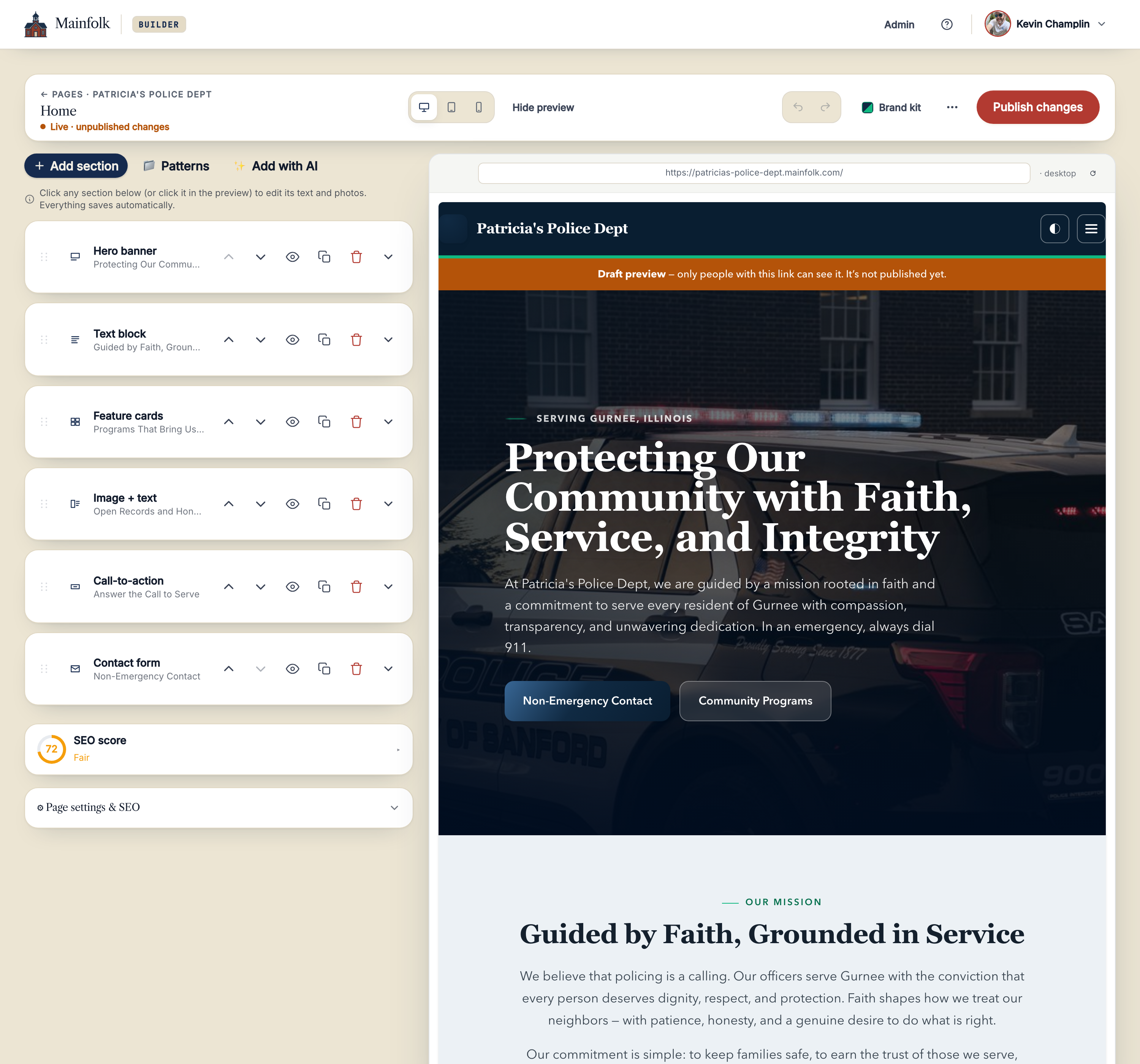Delete the Image + text section

click(x=356, y=503)
